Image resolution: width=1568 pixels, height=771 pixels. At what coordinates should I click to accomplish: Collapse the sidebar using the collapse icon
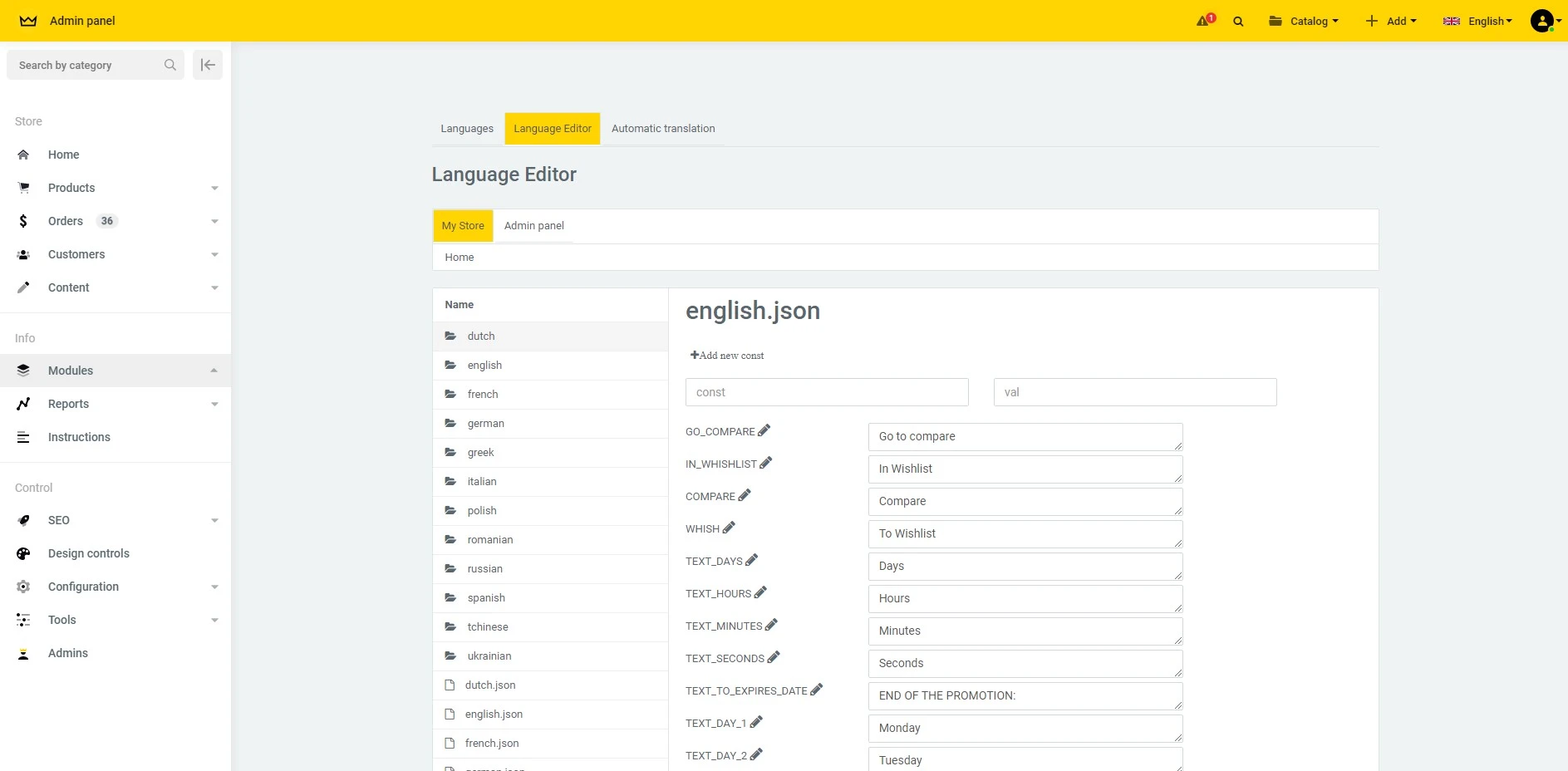click(207, 65)
